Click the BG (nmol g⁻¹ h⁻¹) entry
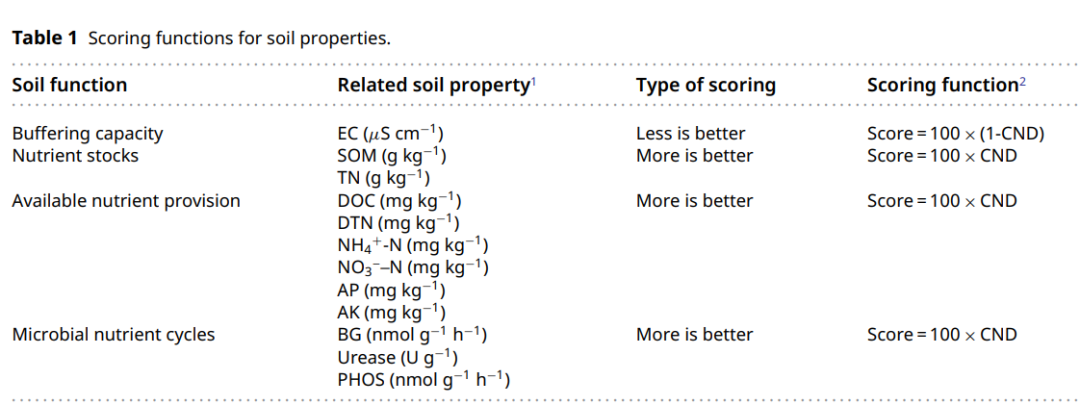Screen dimensions: 1080x405 point(413,335)
